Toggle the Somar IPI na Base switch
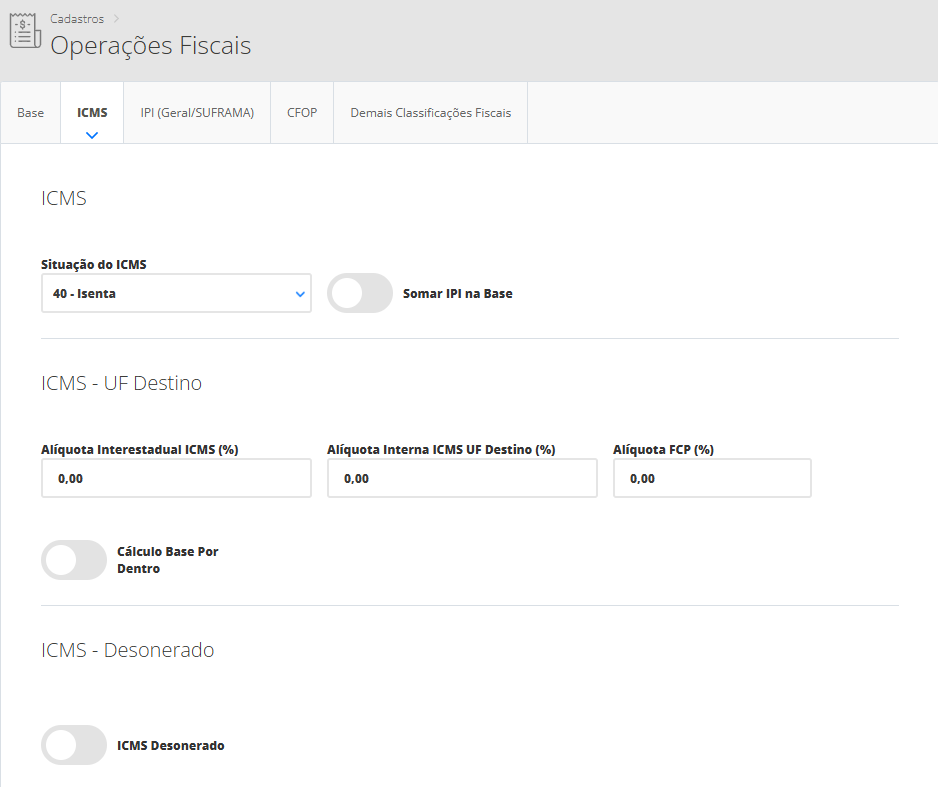The image size is (938, 787). coord(360,293)
